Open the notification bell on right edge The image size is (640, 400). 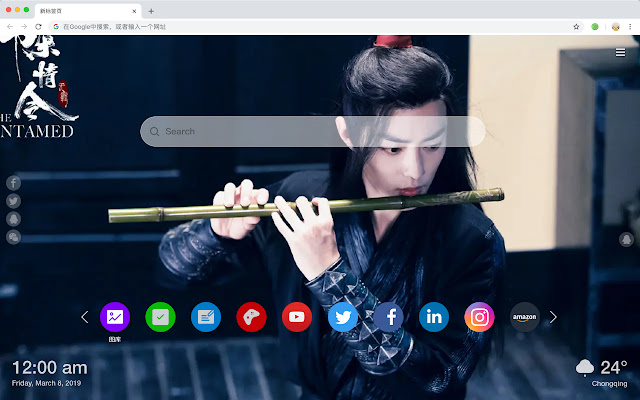pyautogui.click(x=626, y=239)
